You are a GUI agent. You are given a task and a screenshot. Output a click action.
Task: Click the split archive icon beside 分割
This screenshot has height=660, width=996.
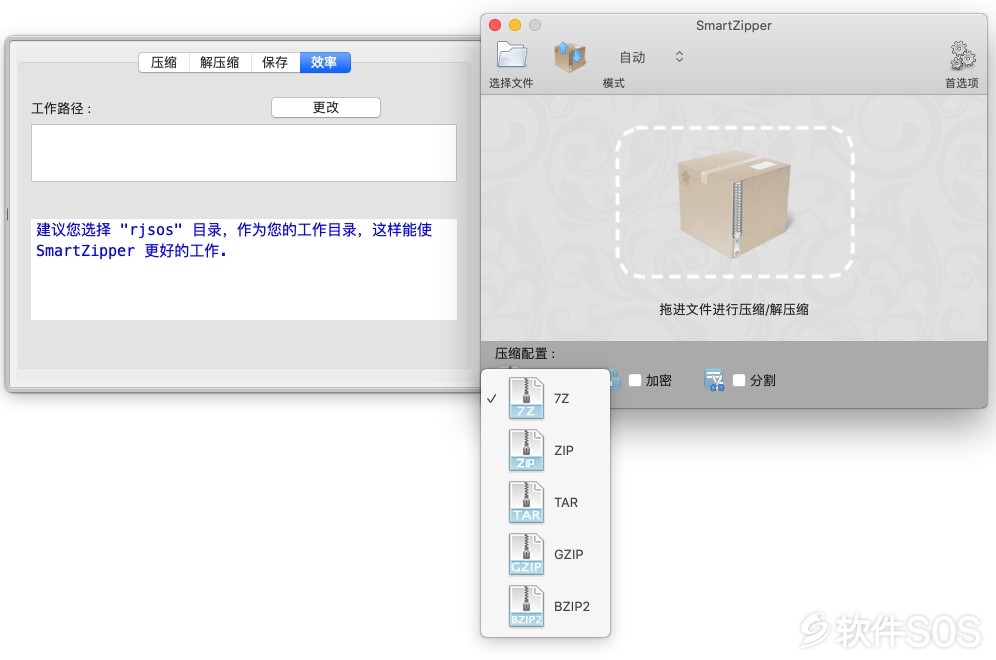click(x=715, y=380)
